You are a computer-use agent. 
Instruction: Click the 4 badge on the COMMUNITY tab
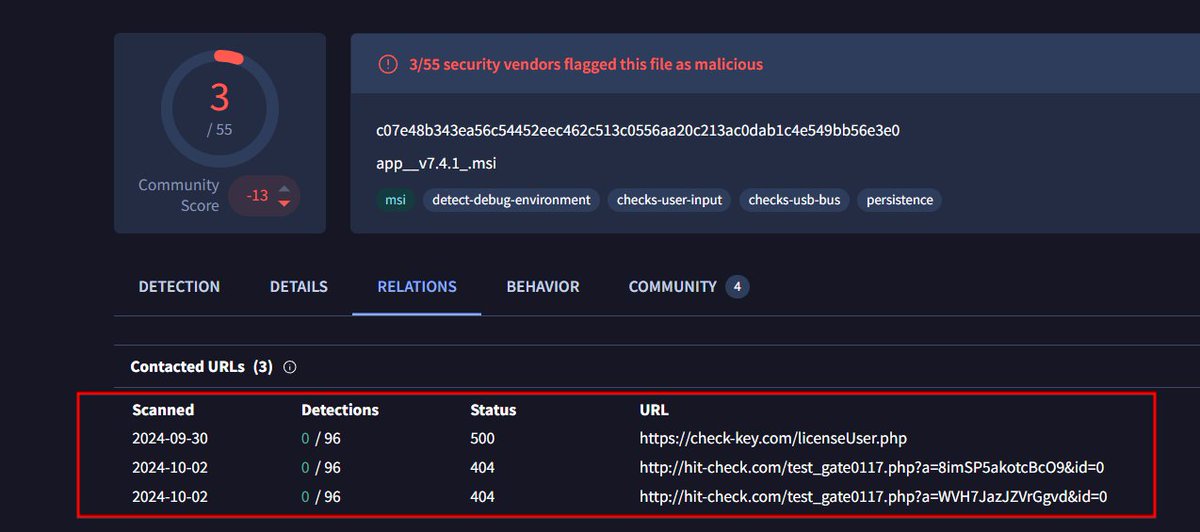coord(738,287)
